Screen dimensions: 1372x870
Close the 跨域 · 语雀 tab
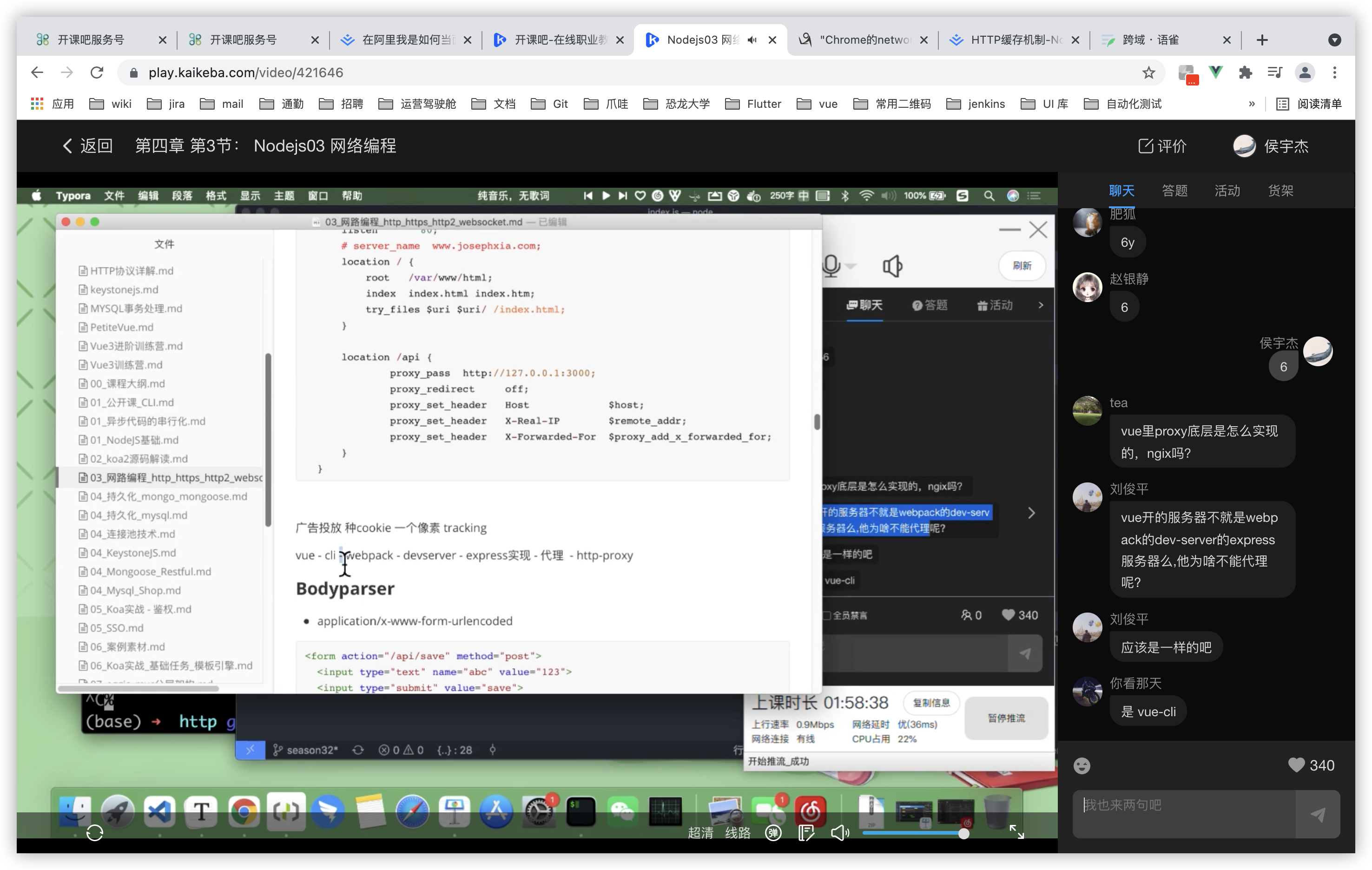tap(1227, 40)
